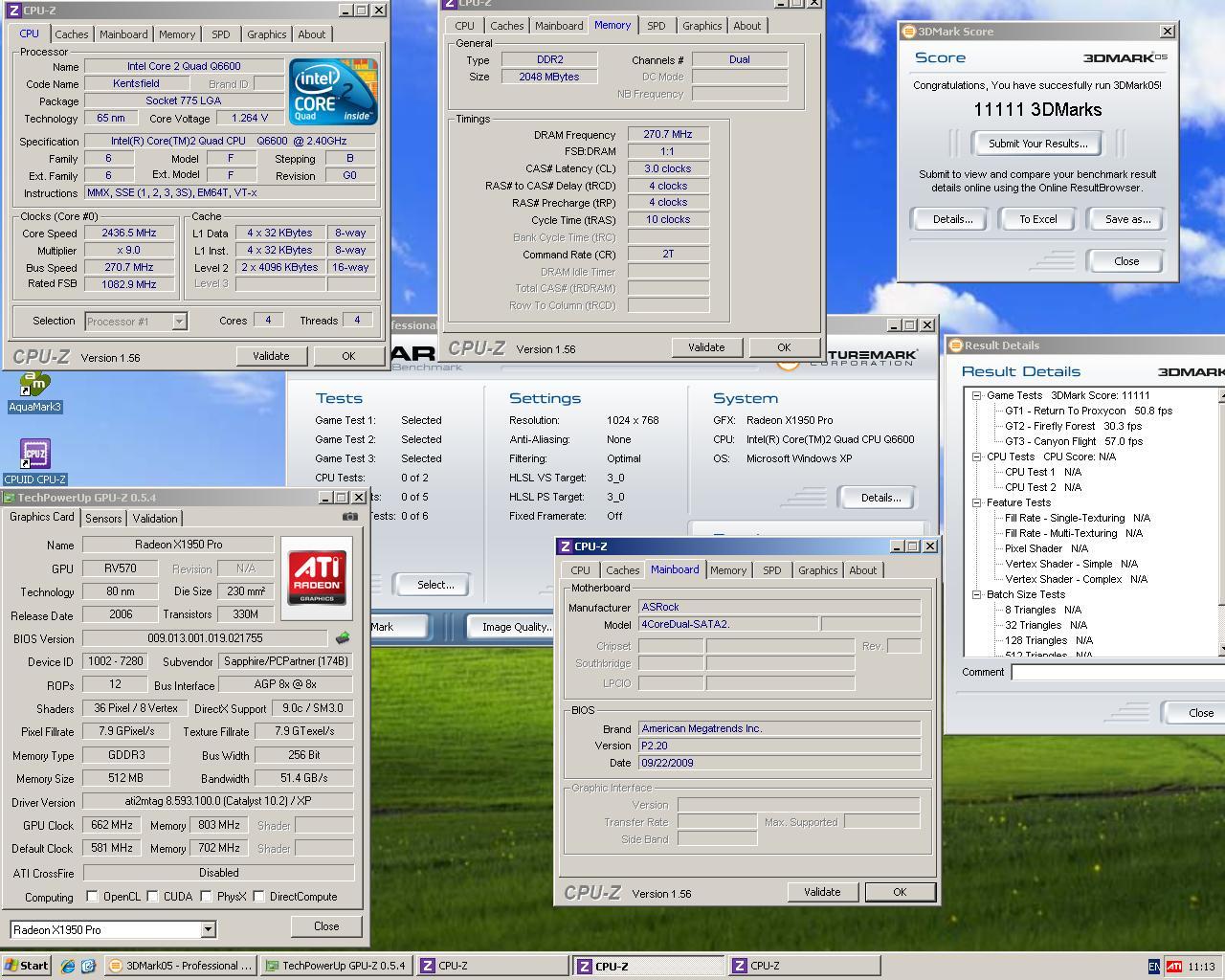Open the Start menu

27,967
